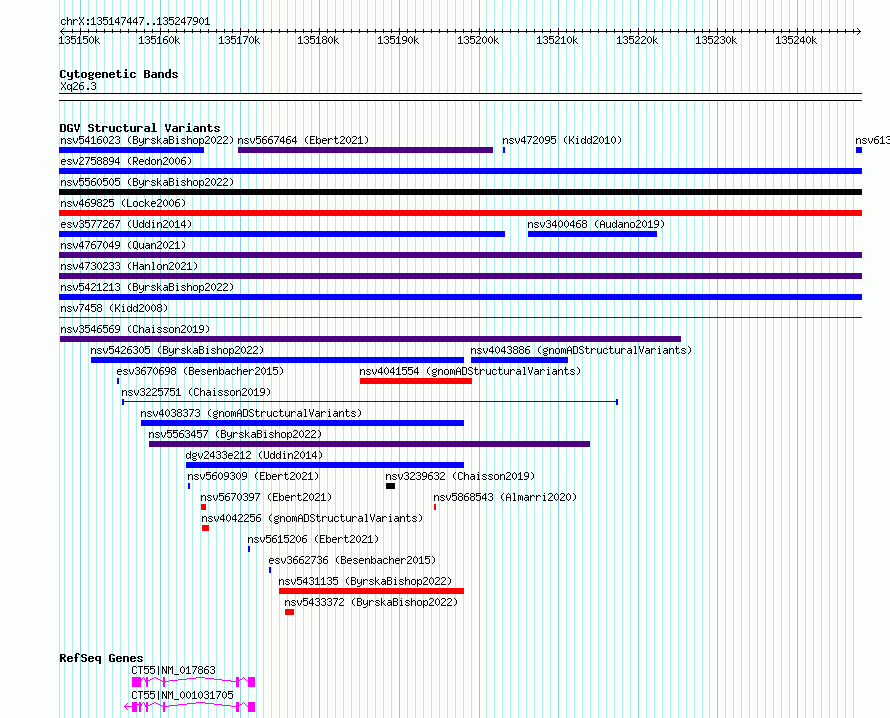Click the 135220k ruler position

pyautogui.click(x=637, y=40)
